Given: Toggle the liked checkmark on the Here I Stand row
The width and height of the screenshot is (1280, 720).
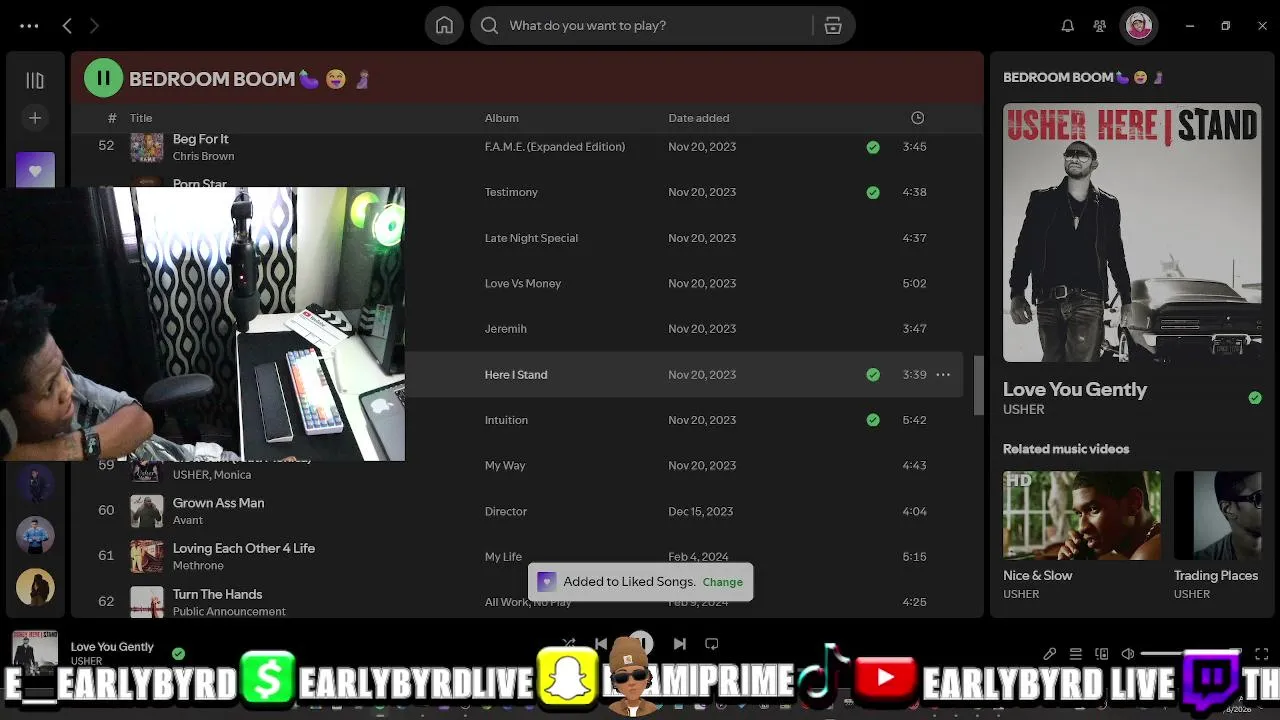Looking at the screenshot, I should click(x=873, y=374).
